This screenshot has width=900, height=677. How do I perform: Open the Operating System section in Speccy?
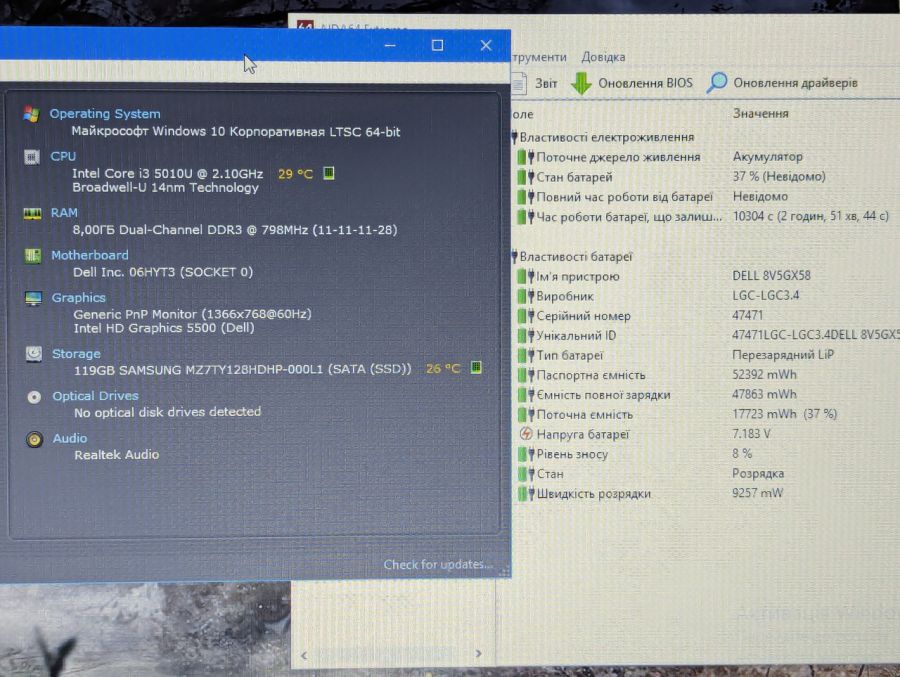tap(105, 114)
